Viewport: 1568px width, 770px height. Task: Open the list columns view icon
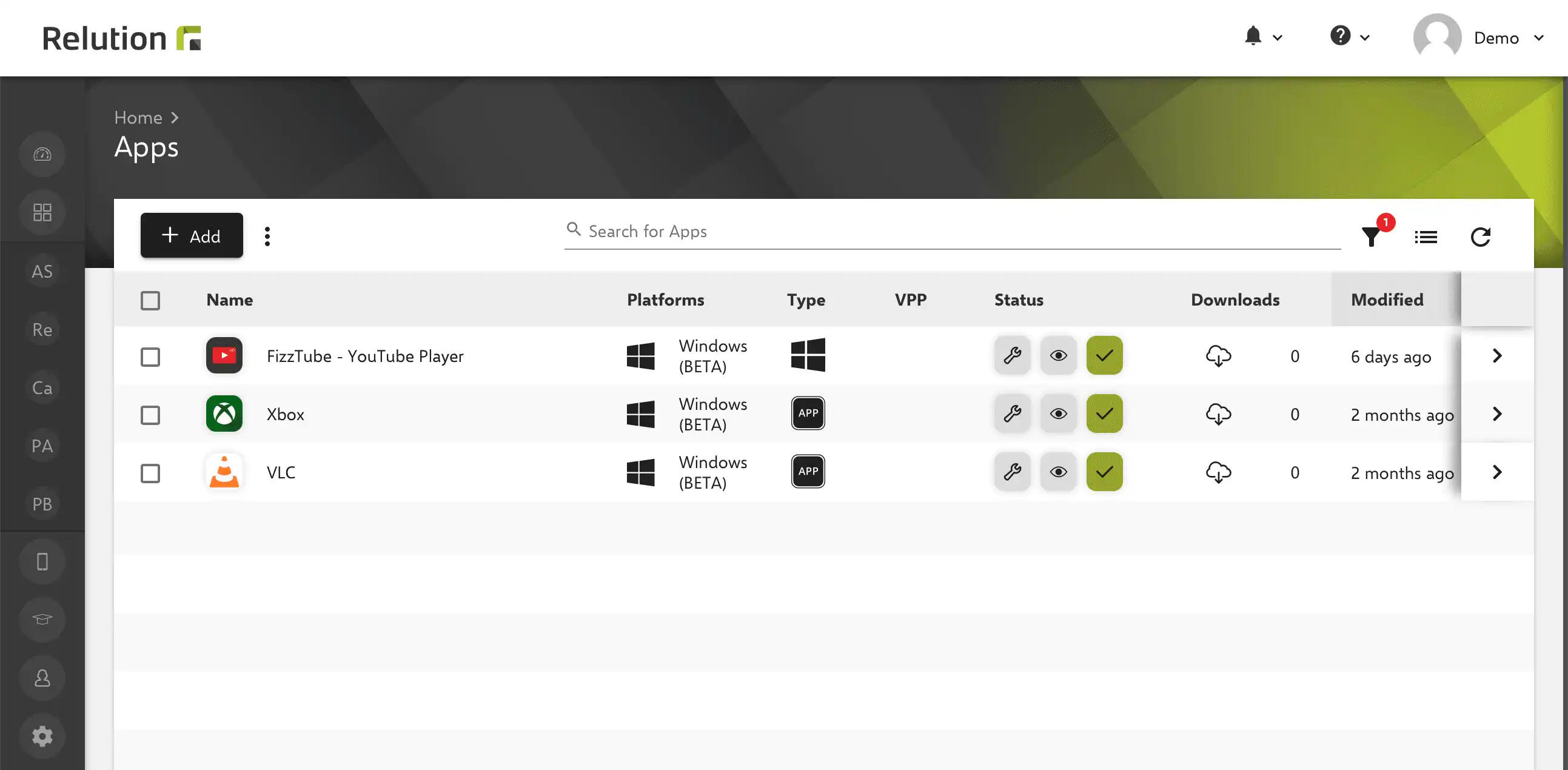coord(1426,237)
